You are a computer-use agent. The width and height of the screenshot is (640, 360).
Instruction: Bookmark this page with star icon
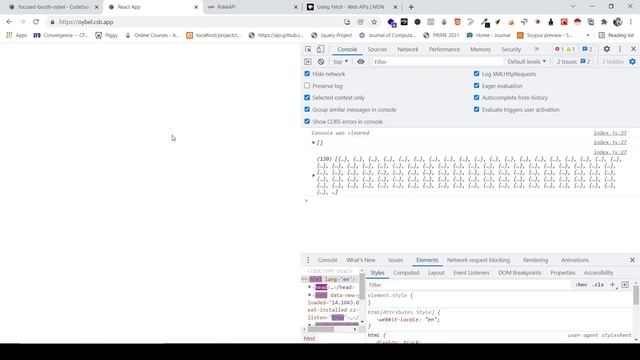[374, 22]
